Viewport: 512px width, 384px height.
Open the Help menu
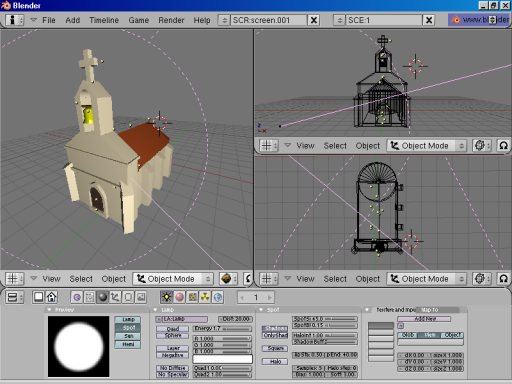(x=202, y=20)
